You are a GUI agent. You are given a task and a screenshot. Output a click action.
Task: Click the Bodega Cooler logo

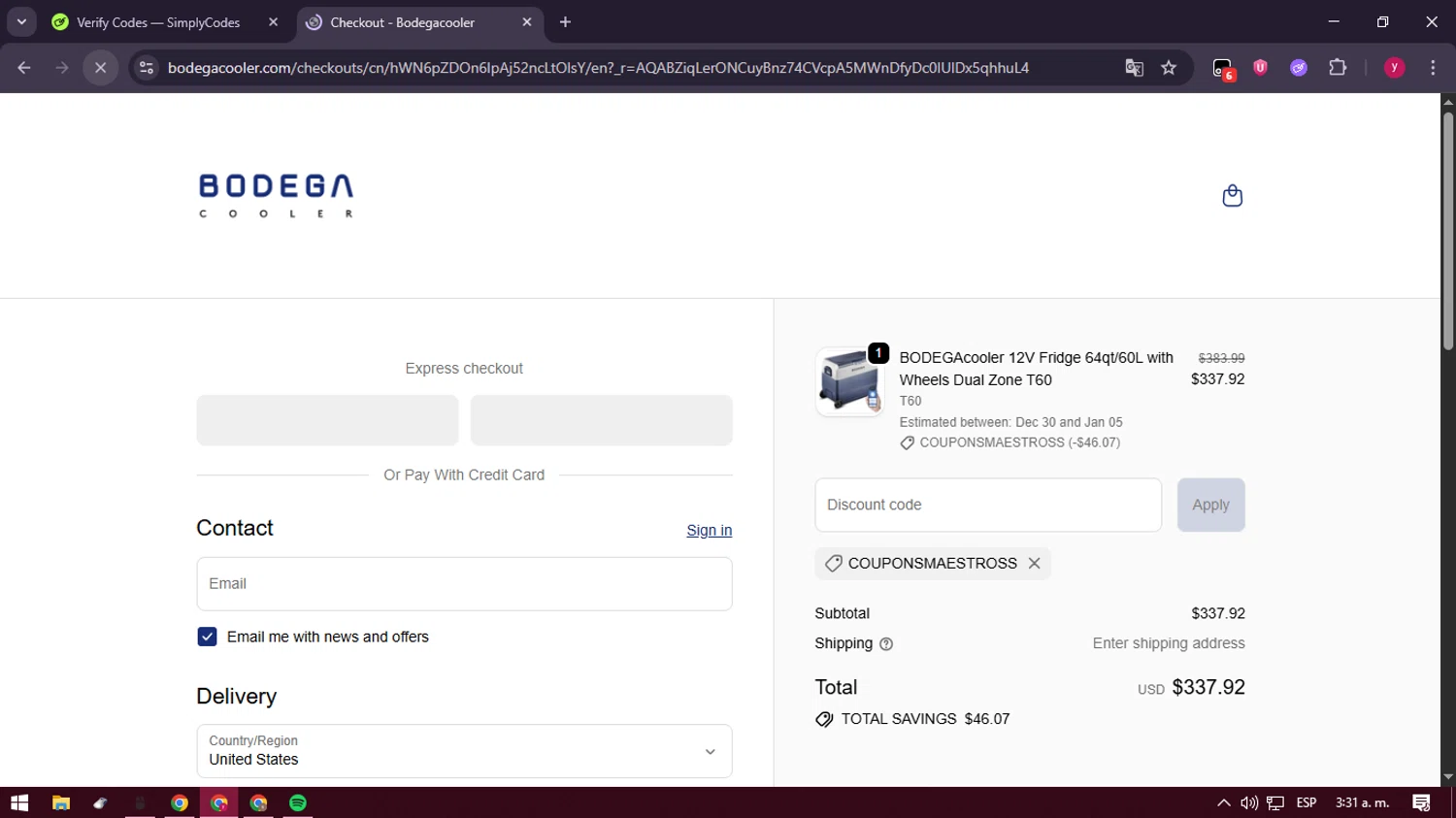pos(276,195)
